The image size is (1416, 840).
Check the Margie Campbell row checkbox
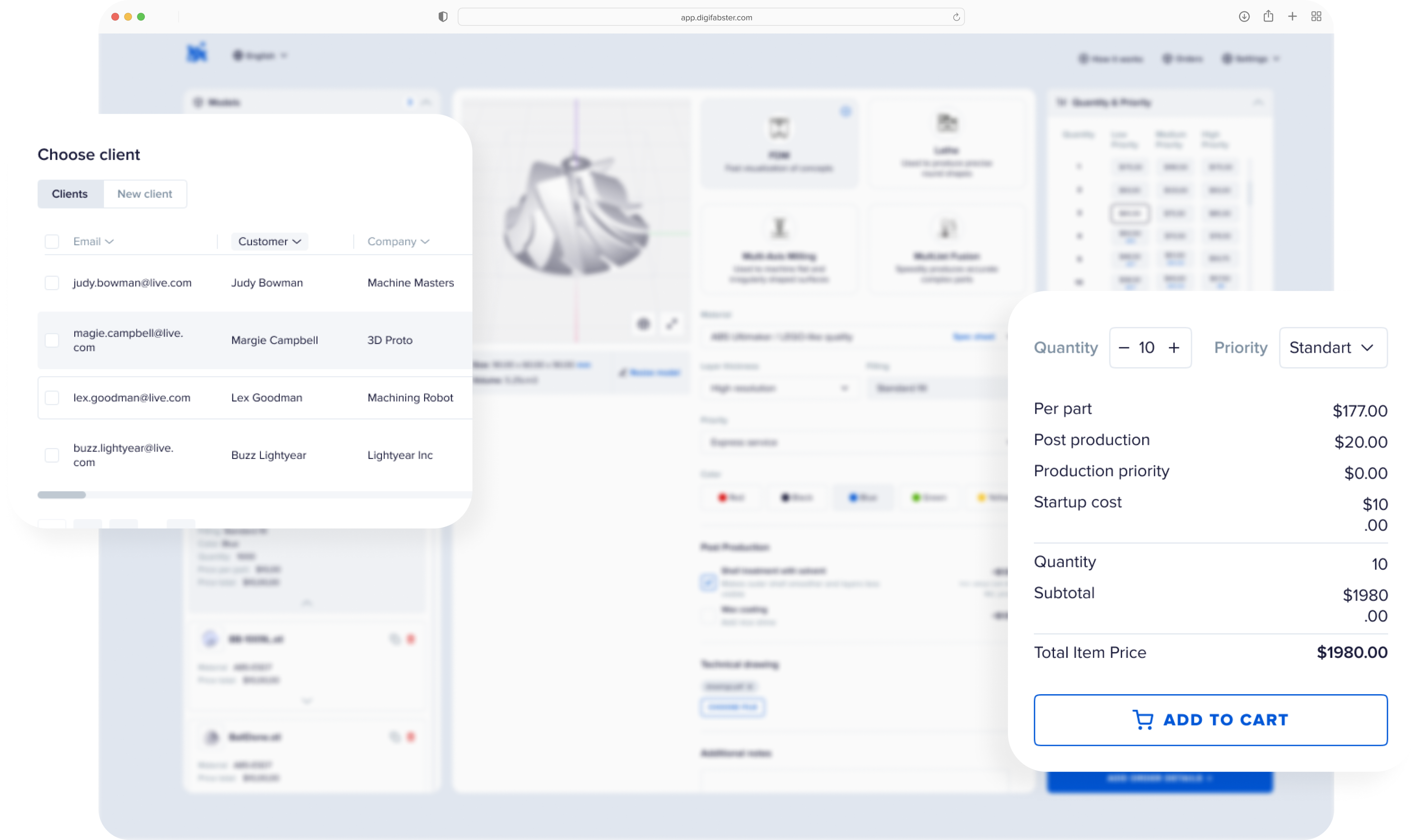click(x=52, y=340)
